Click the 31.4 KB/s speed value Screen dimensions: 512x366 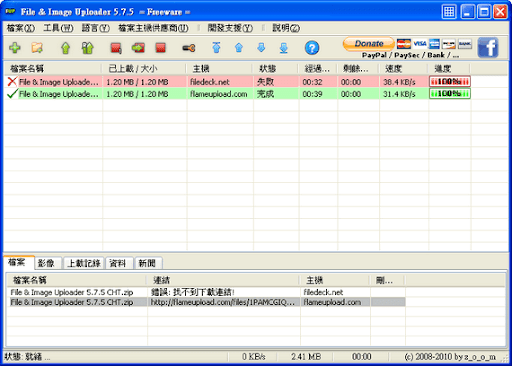(x=399, y=94)
